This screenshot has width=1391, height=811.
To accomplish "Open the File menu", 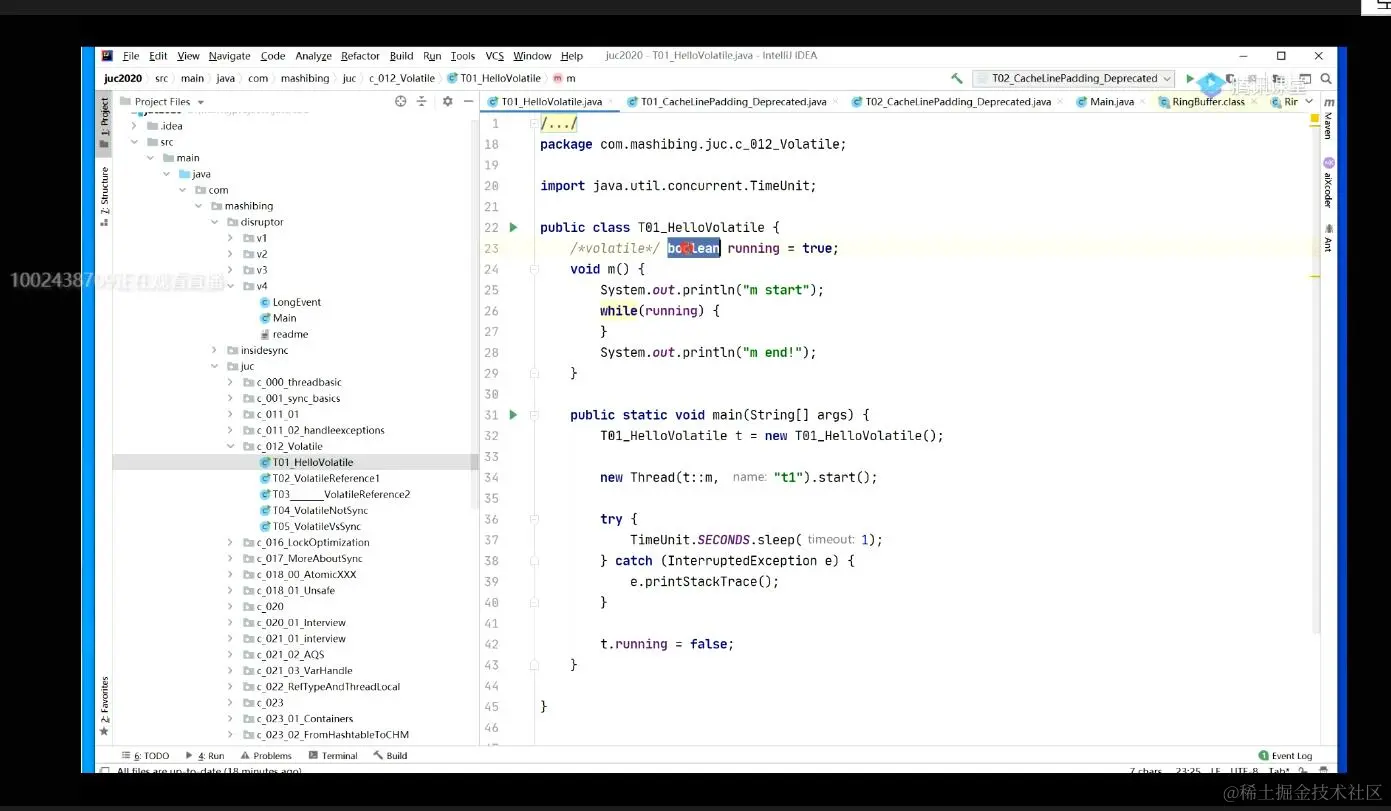I will pyautogui.click(x=131, y=56).
